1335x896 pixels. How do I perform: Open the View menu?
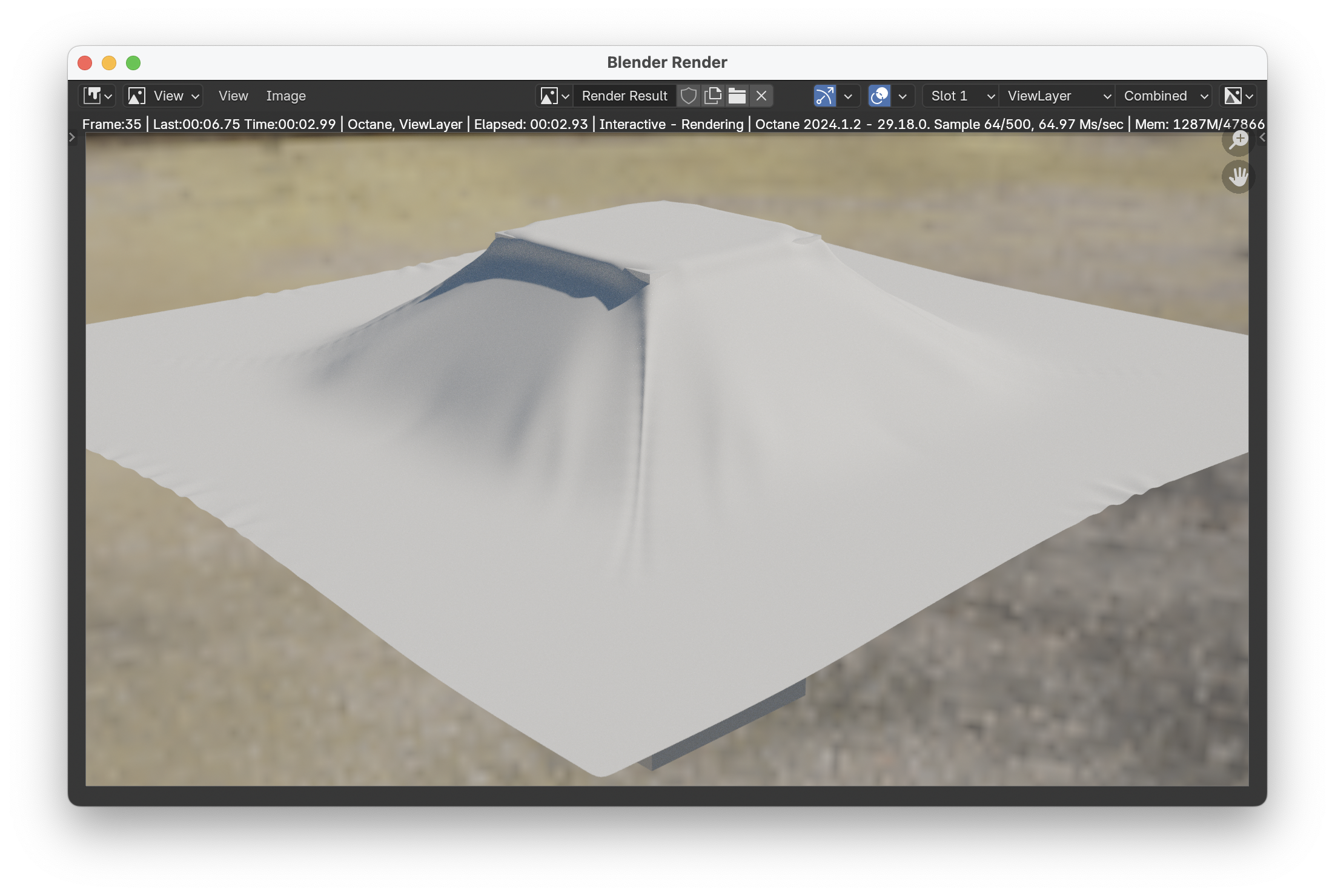pyautogui.click(x=233, y=96)
